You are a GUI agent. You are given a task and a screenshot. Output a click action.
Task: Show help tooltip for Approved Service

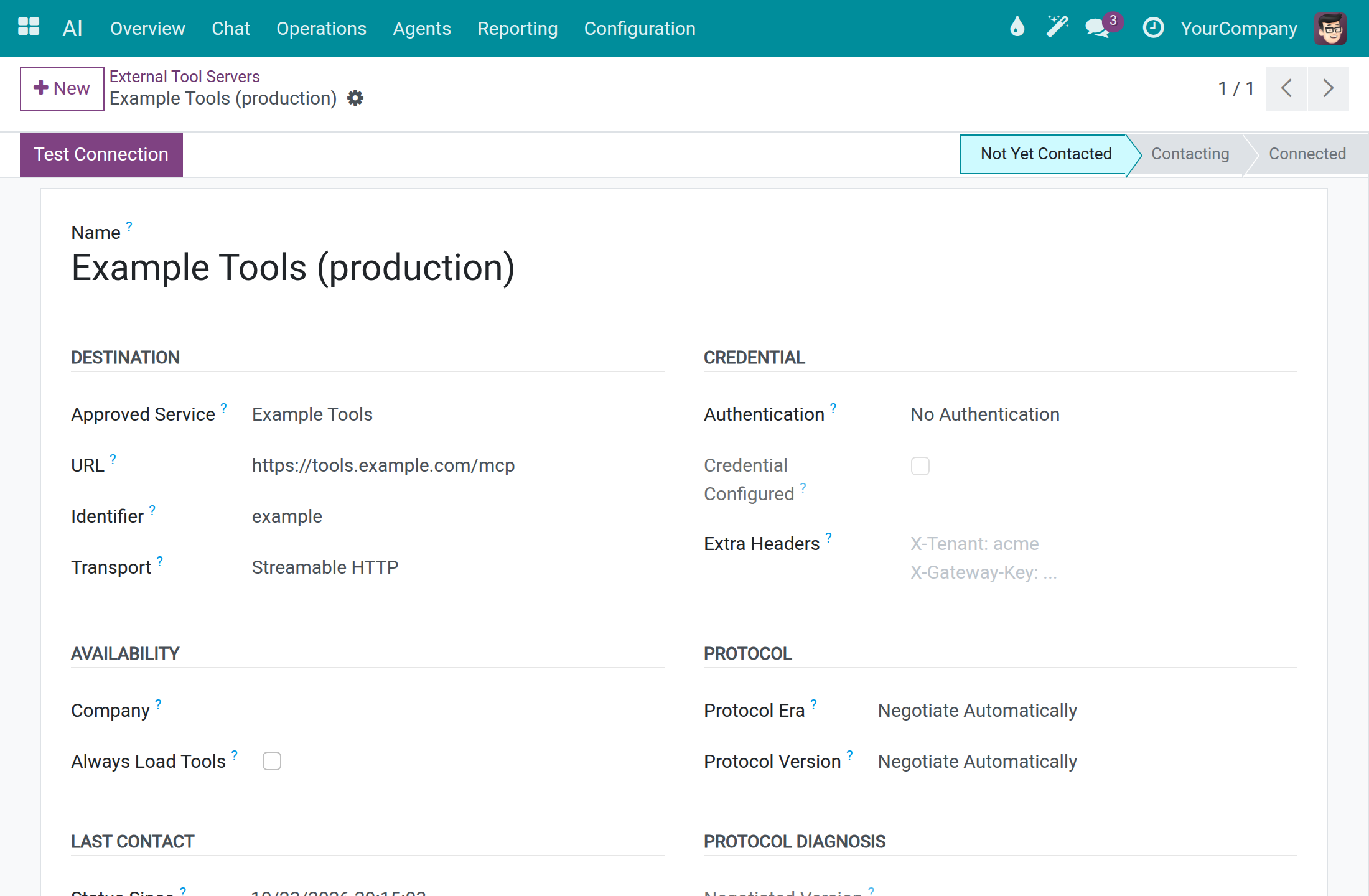coord(223,408)
